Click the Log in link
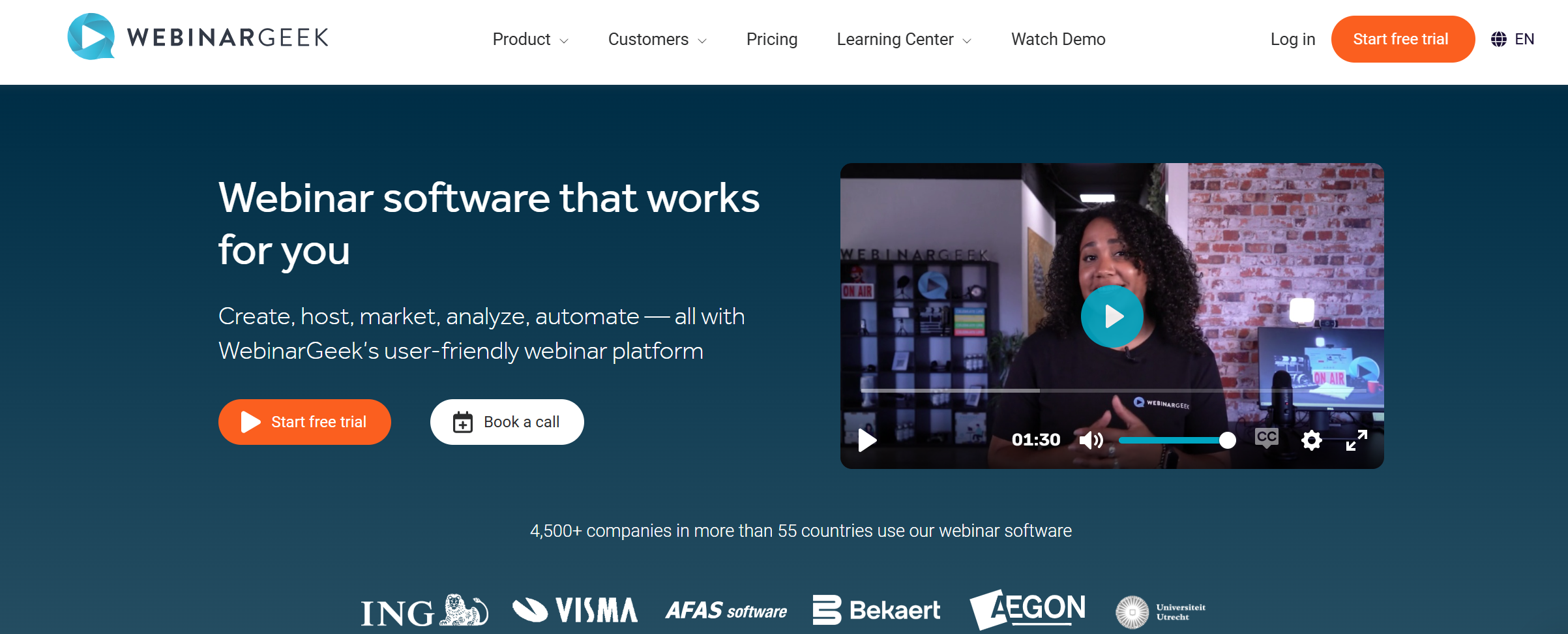 tap(1293, 39)
